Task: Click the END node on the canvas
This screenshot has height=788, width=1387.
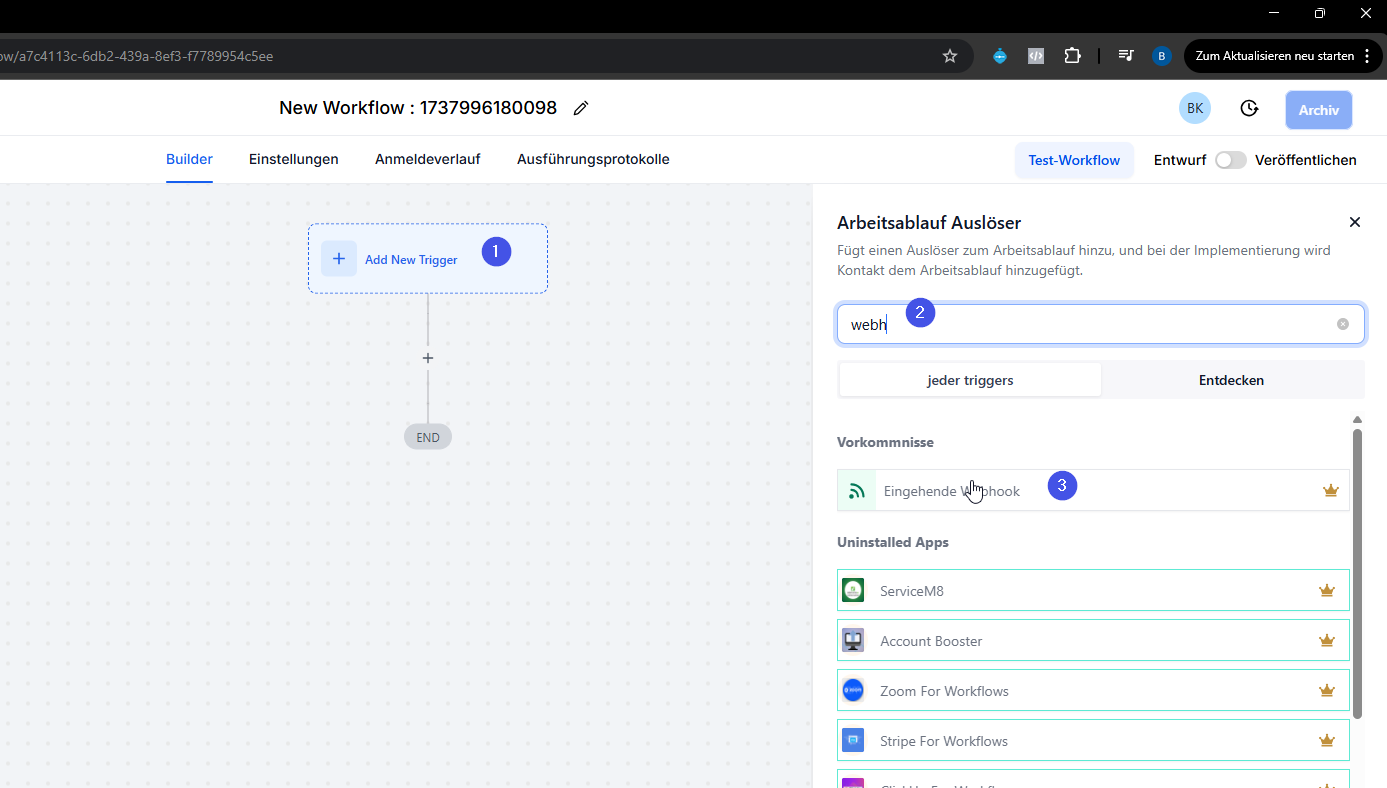Action: tap(428, 437)
